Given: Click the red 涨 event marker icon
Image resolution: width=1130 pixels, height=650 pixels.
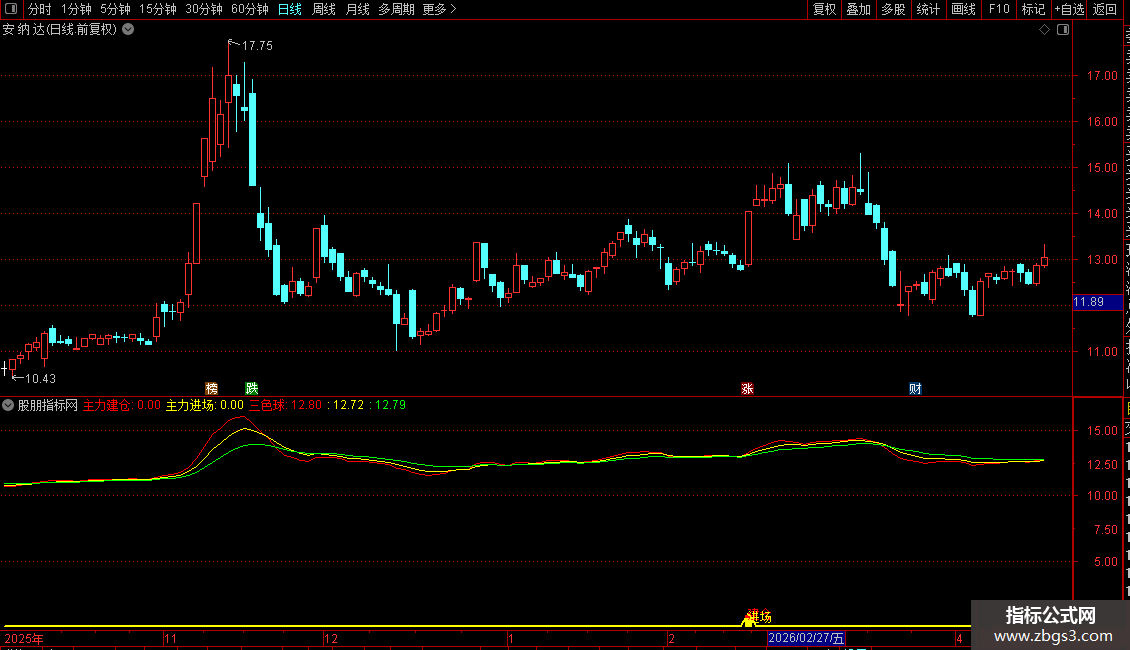Looking at the screenshot, I should point(747,388).
